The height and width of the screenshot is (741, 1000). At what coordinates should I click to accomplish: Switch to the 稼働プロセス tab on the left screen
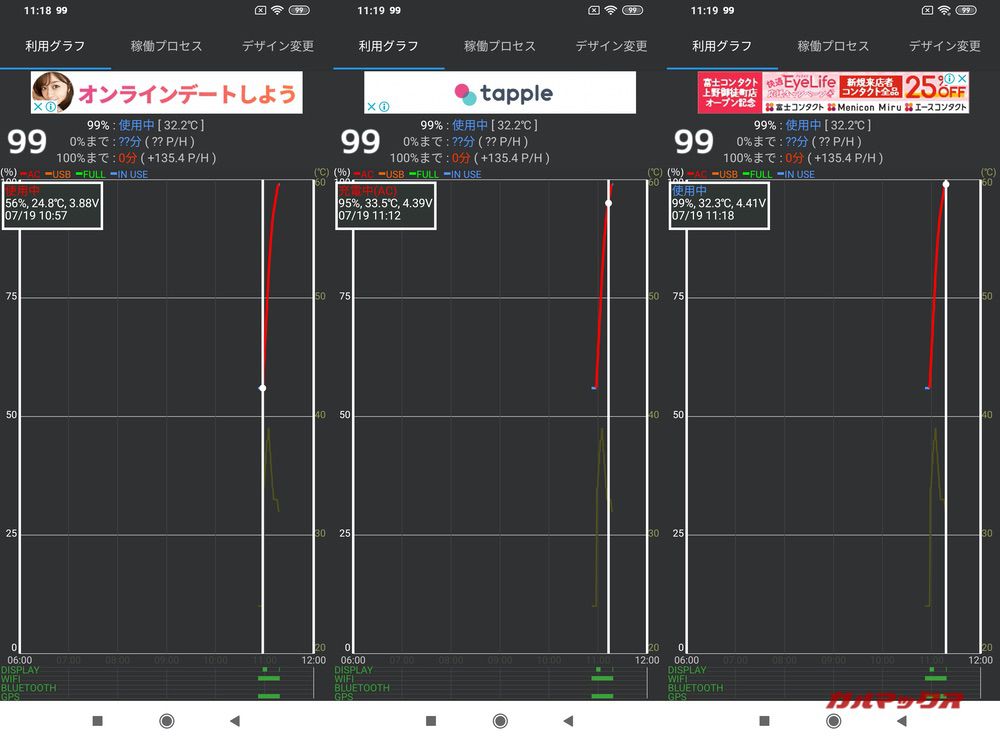(x=166, y=46)
